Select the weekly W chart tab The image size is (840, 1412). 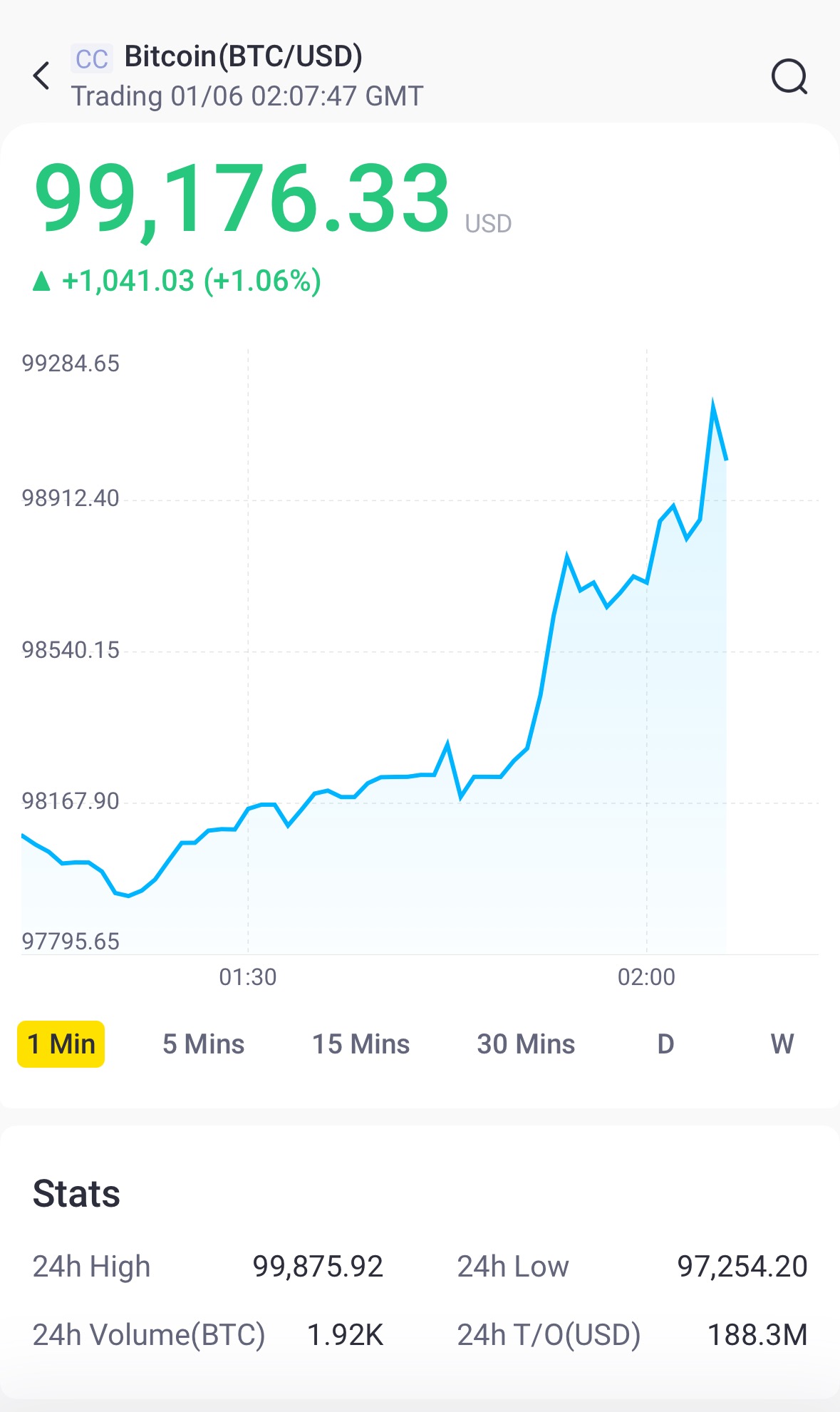(782, 1044)
